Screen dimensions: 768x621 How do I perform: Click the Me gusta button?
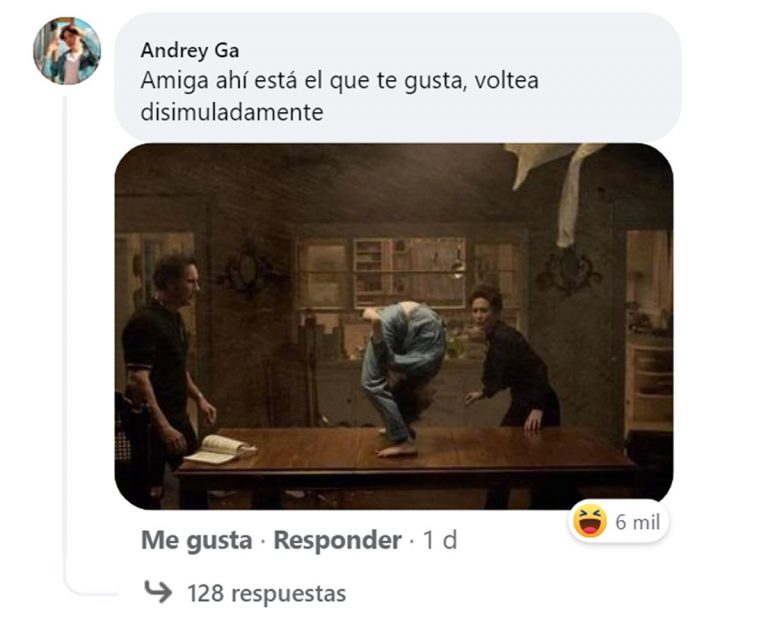pos(196,540)
